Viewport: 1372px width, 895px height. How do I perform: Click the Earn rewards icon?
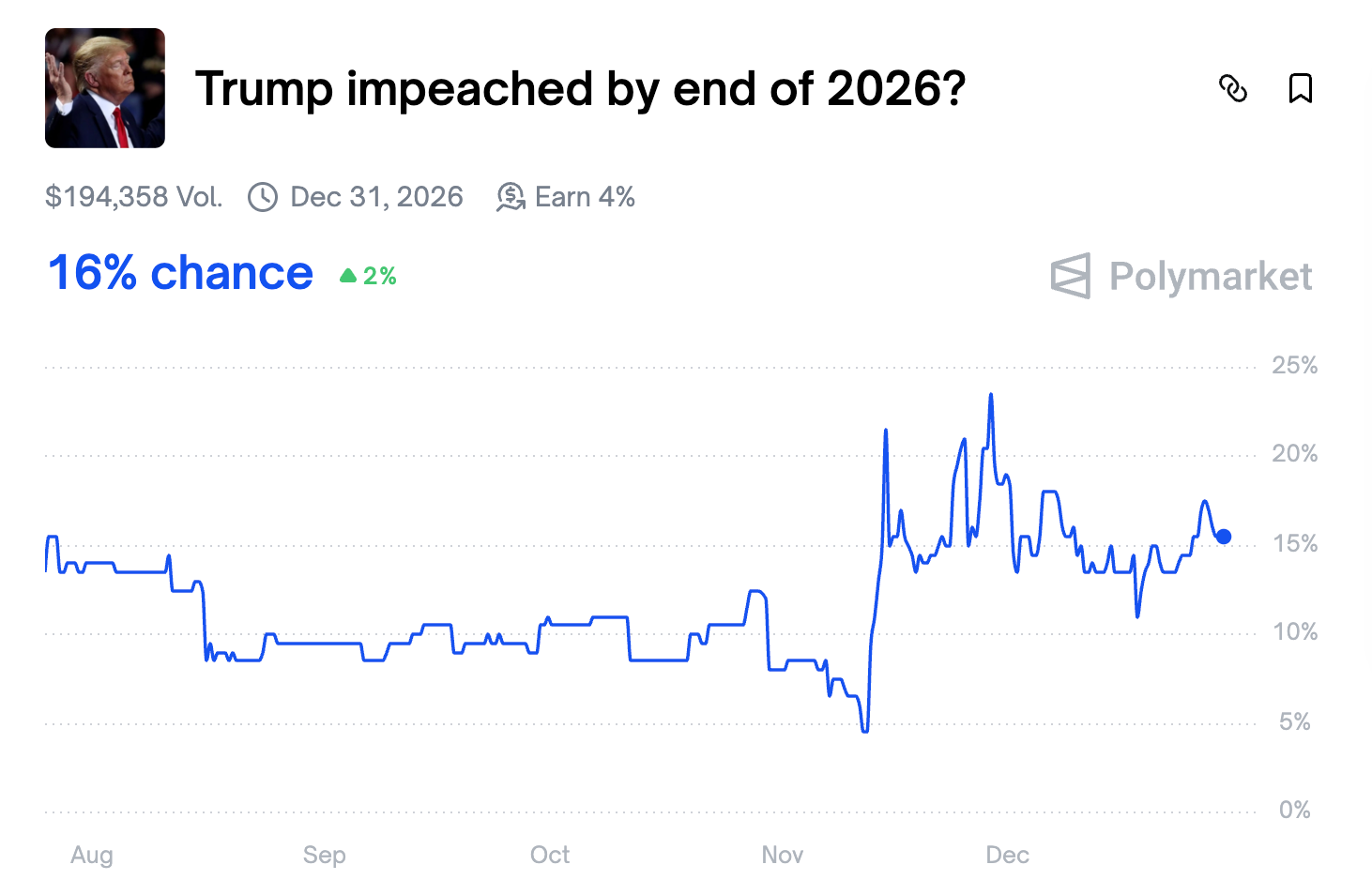pos(511,197)
